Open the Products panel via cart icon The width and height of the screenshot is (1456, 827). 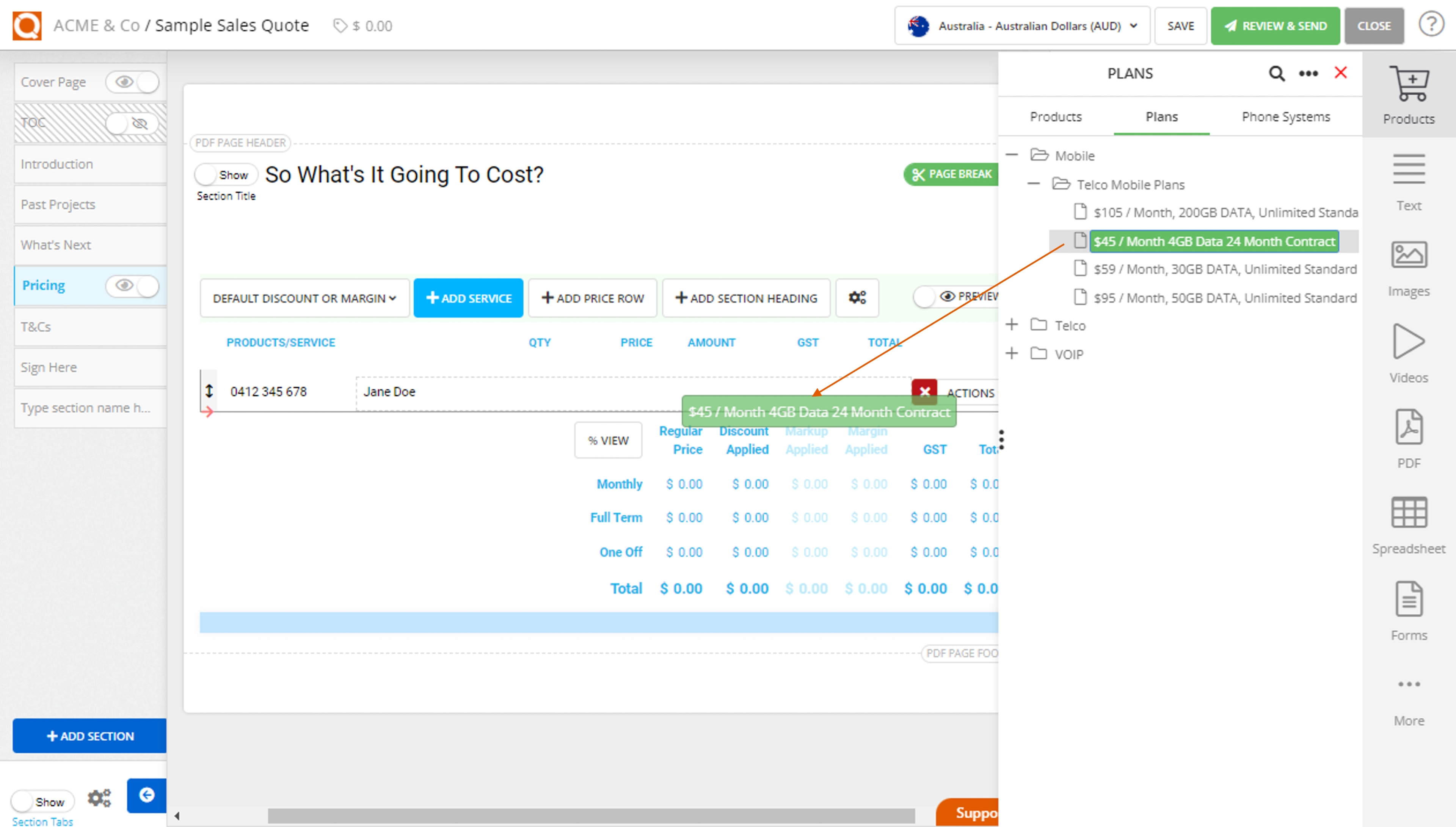pos(1409,84)
